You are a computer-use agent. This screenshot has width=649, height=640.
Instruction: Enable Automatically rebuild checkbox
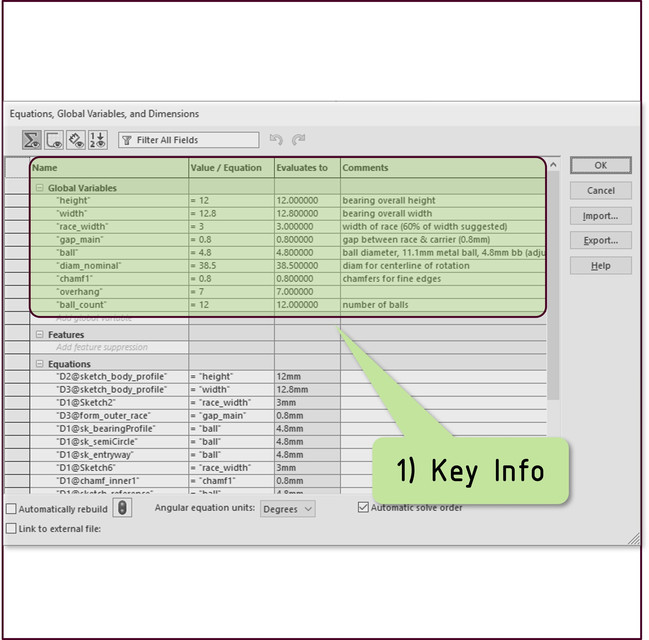click(12, 509)
